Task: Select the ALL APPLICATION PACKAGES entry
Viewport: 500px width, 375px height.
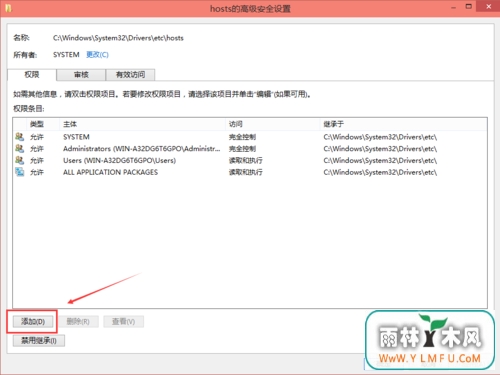Action: pyautogui.click(x=110, y=172)
